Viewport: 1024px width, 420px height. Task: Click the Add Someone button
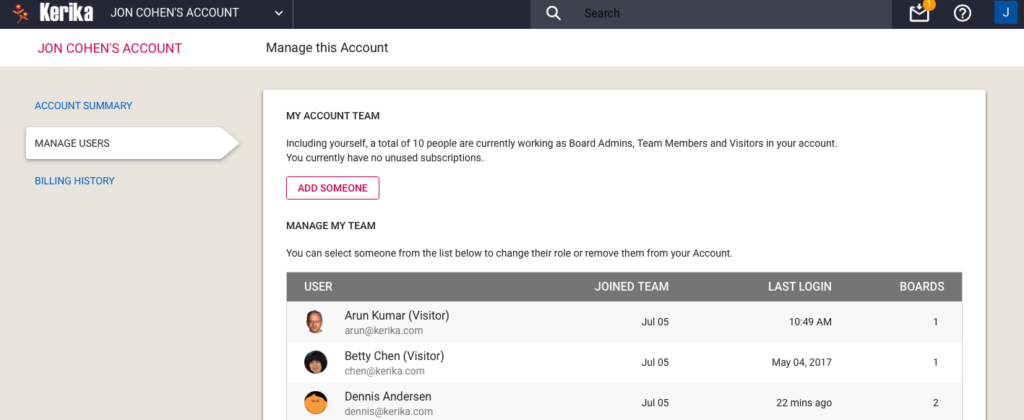click(332, 188)
